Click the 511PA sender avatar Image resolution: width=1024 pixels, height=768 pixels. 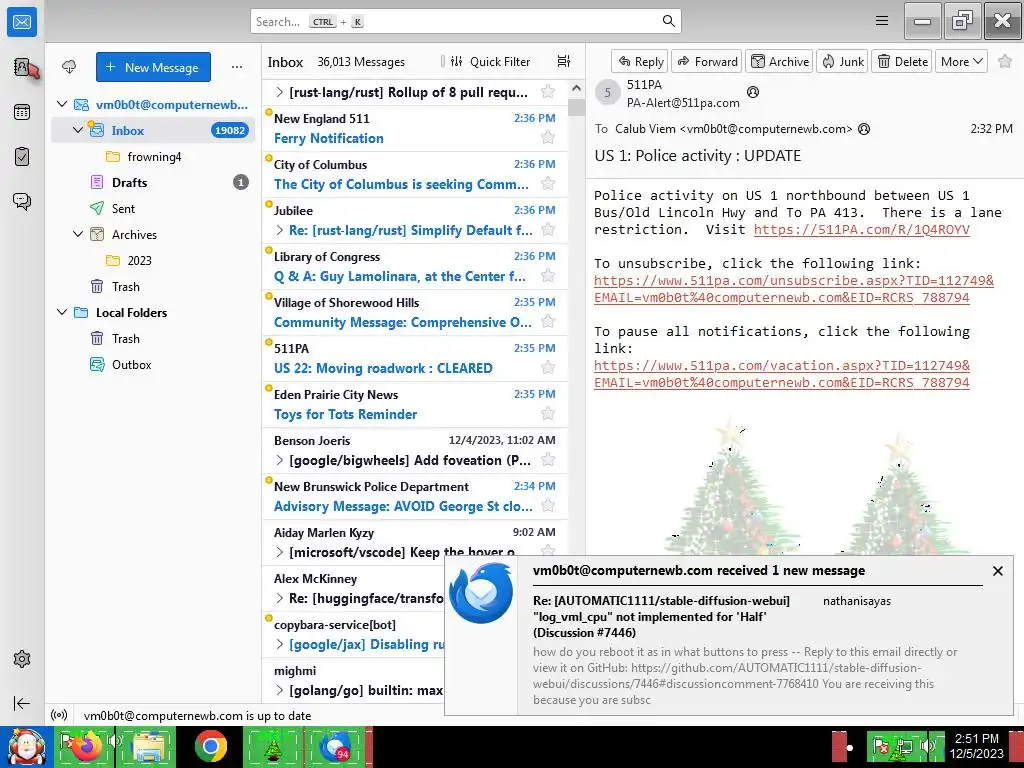[607, 93]
